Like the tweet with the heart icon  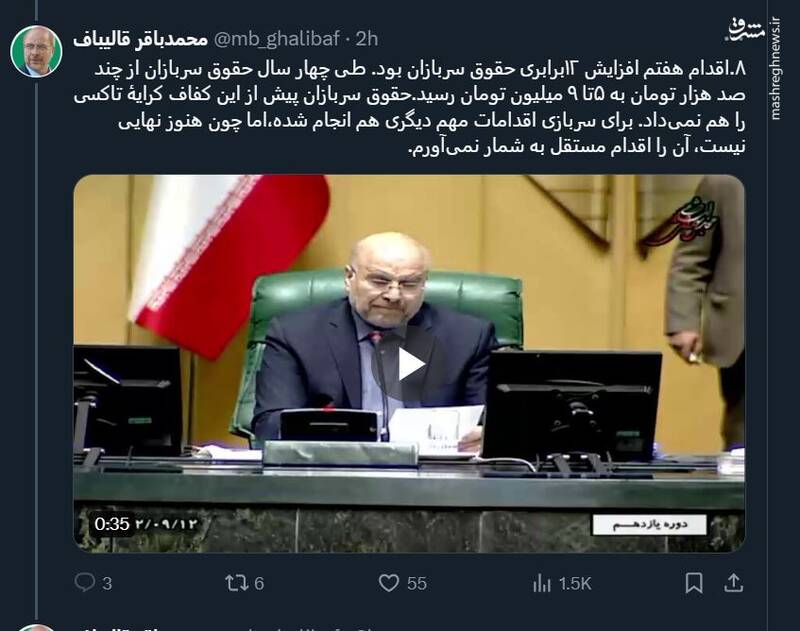point(389,583)
